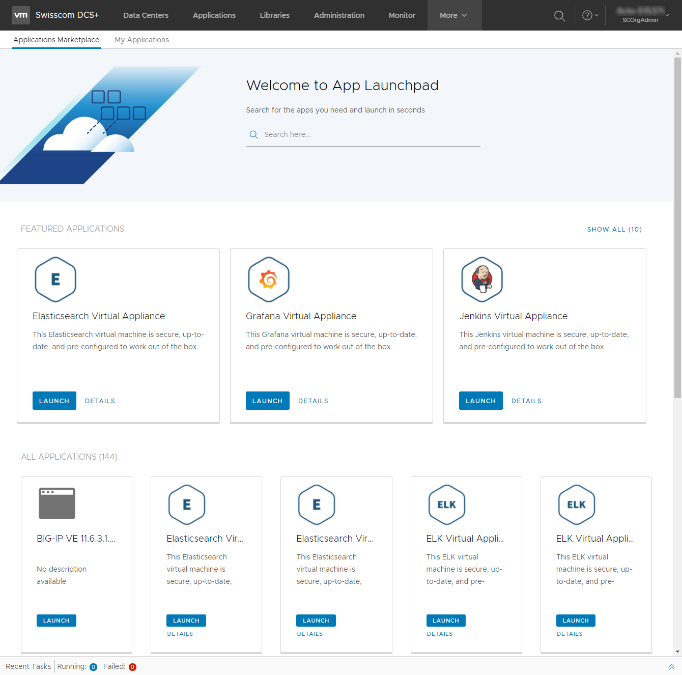682x675 pixels.
Task: Open details of first All Applications Elasticsearch
Action: click(x=180, y=634)
